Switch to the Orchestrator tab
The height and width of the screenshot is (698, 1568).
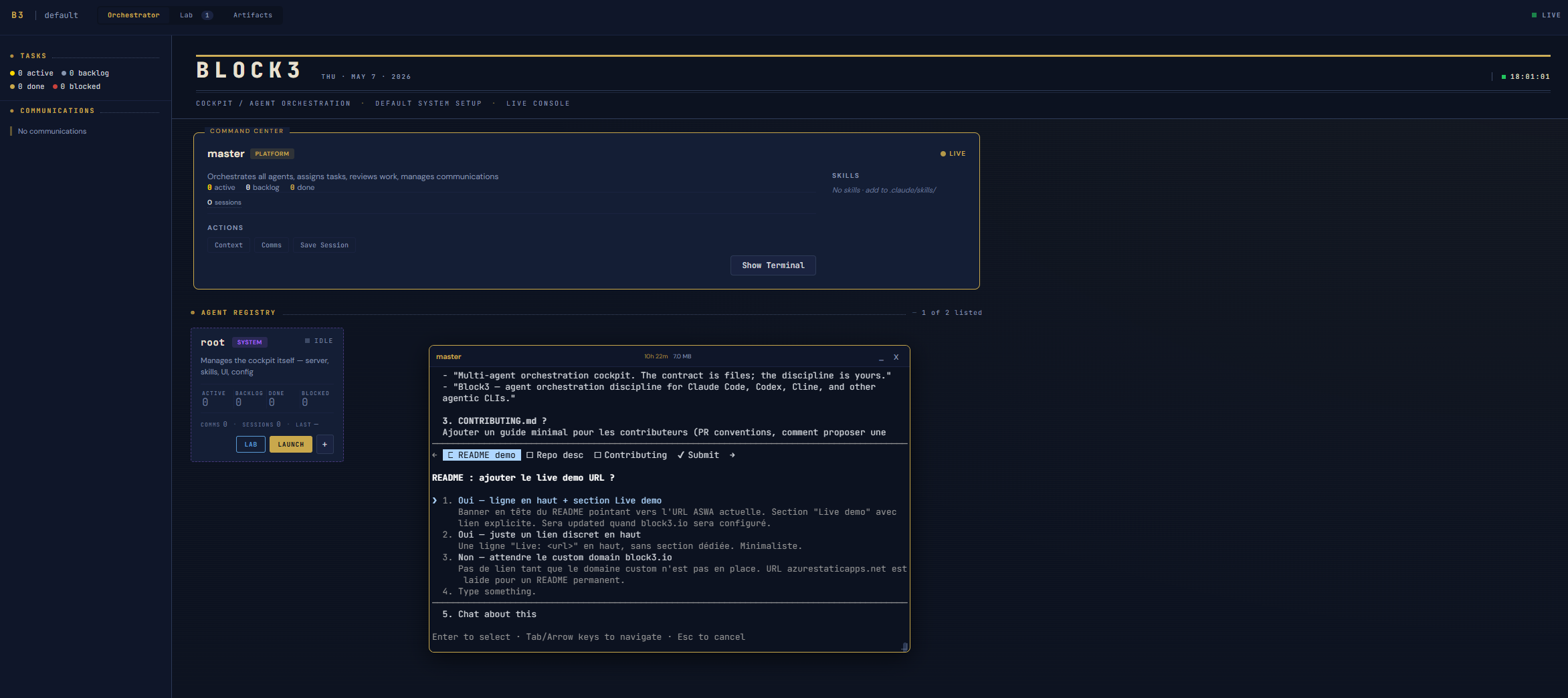coord(134,15)
